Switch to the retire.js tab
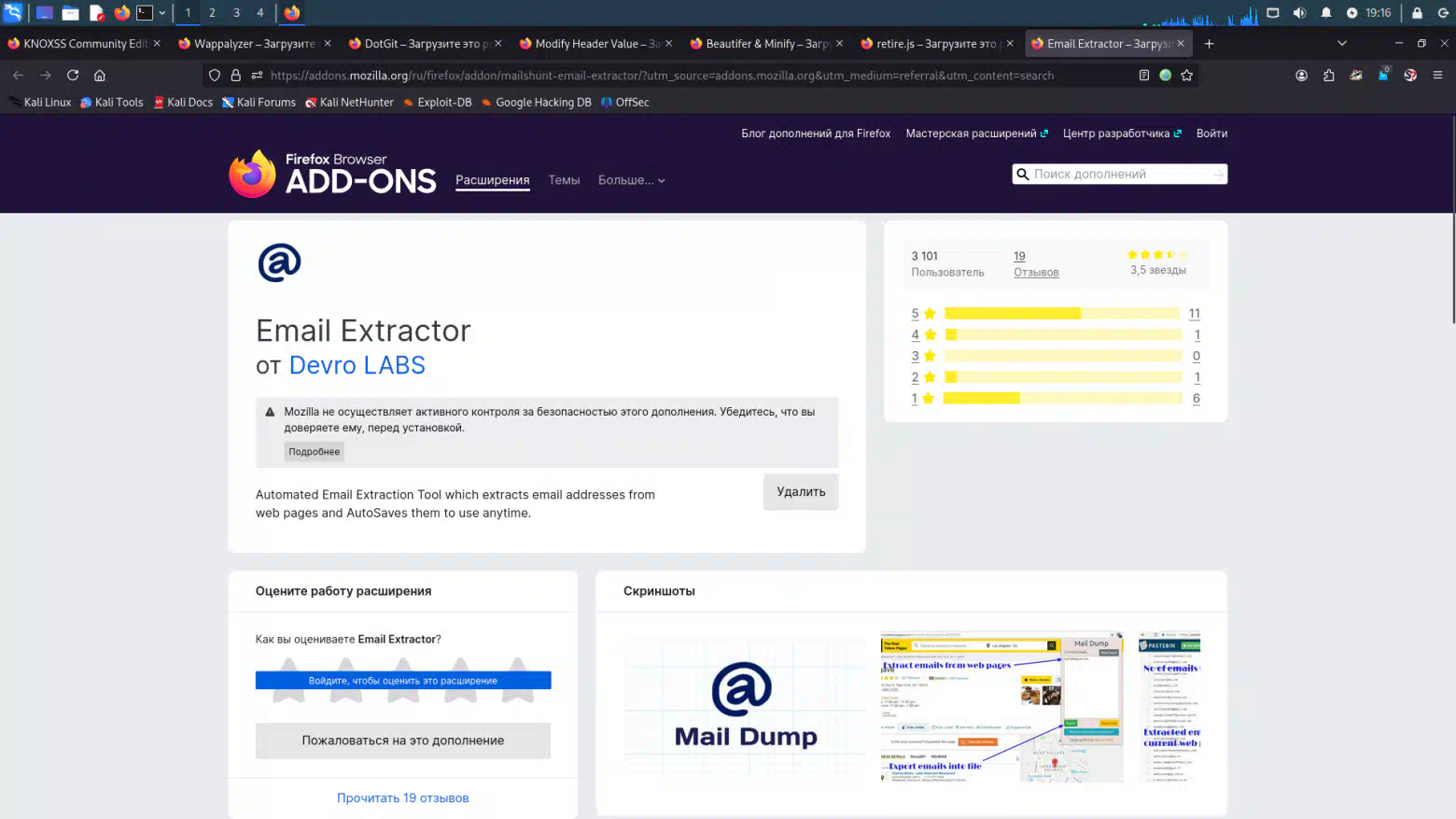The image size is (1456, 819). point(938,44)
